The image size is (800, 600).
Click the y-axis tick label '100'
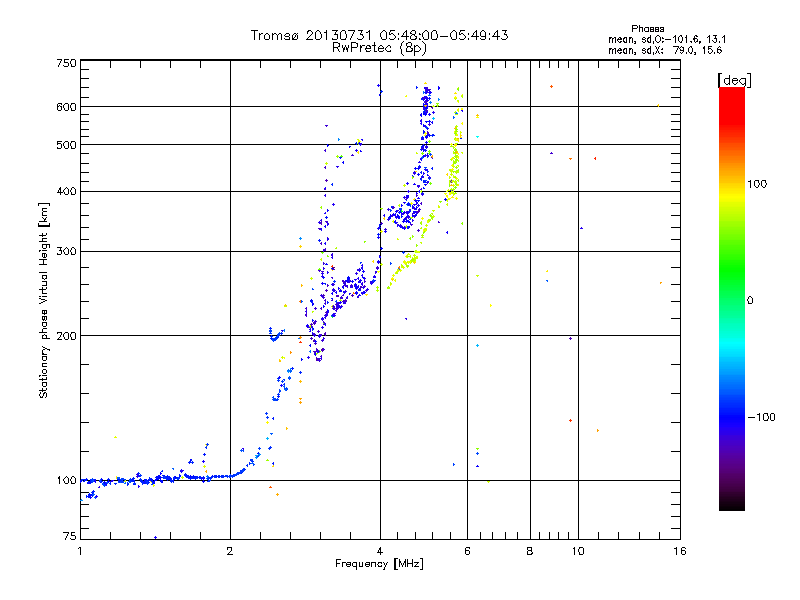coord(66,481)
